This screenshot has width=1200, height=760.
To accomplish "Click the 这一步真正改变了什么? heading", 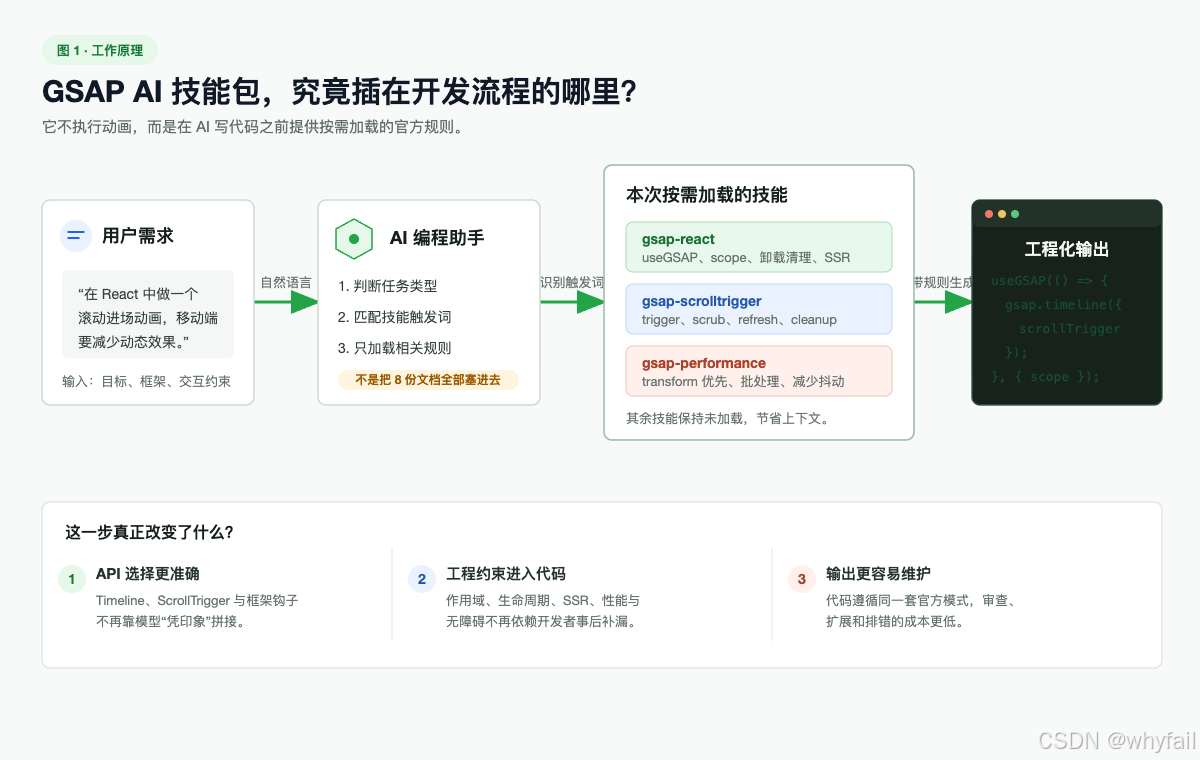I will 149,532.
